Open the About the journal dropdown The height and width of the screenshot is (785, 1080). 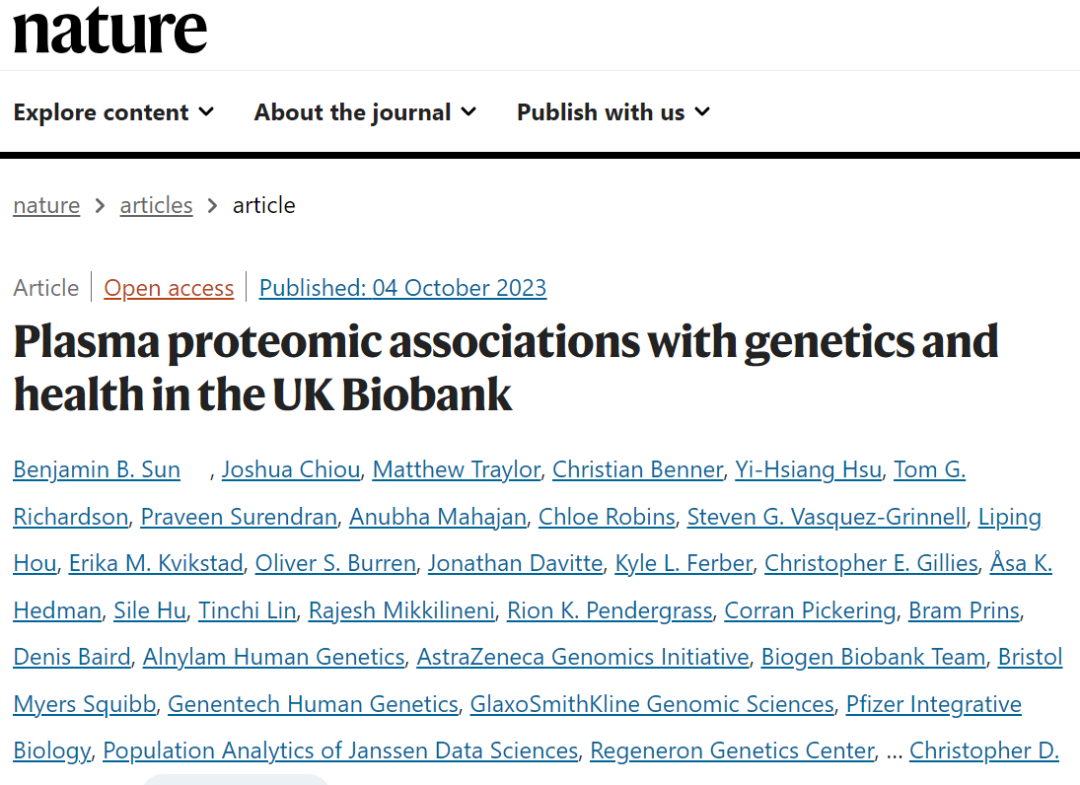[x=365, y=112]
